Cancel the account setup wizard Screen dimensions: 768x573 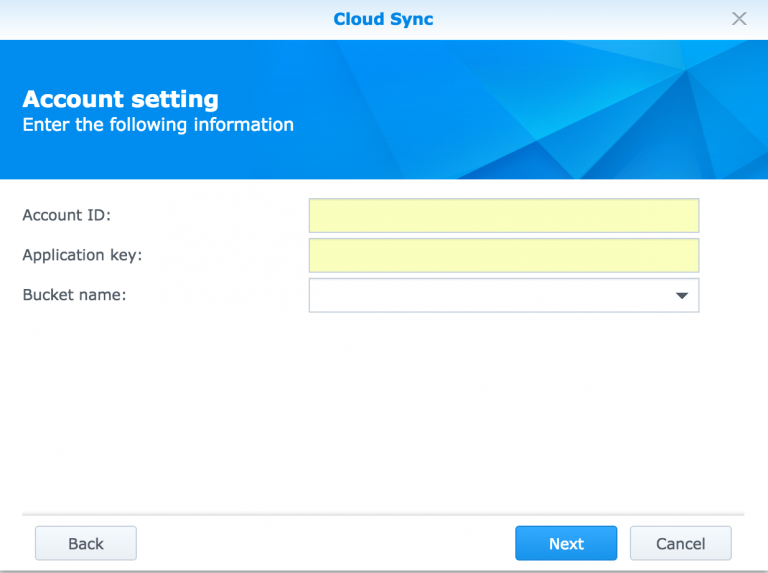click(680, 543)
